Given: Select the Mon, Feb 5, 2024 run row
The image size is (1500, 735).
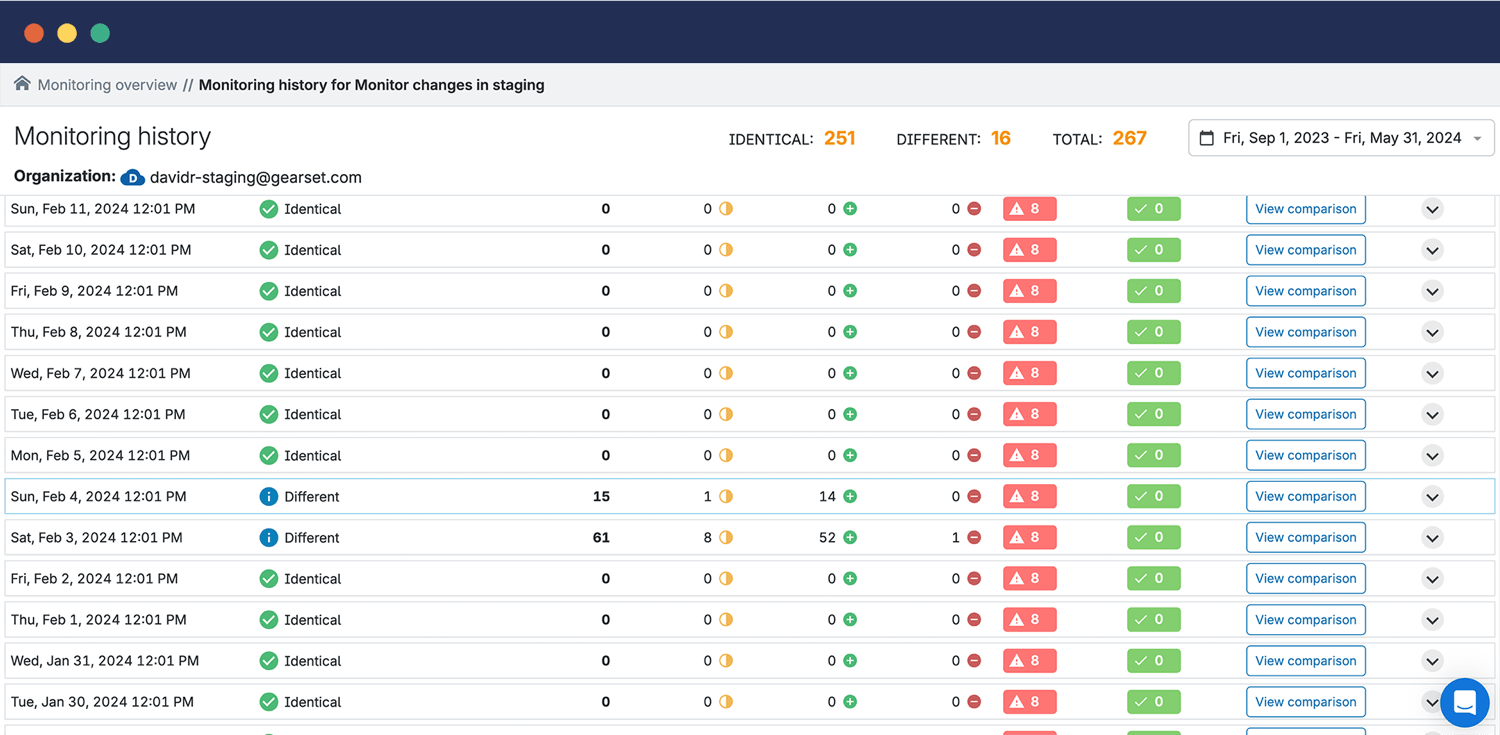Looking at the screenshot, I should click(x=100, y=456).
